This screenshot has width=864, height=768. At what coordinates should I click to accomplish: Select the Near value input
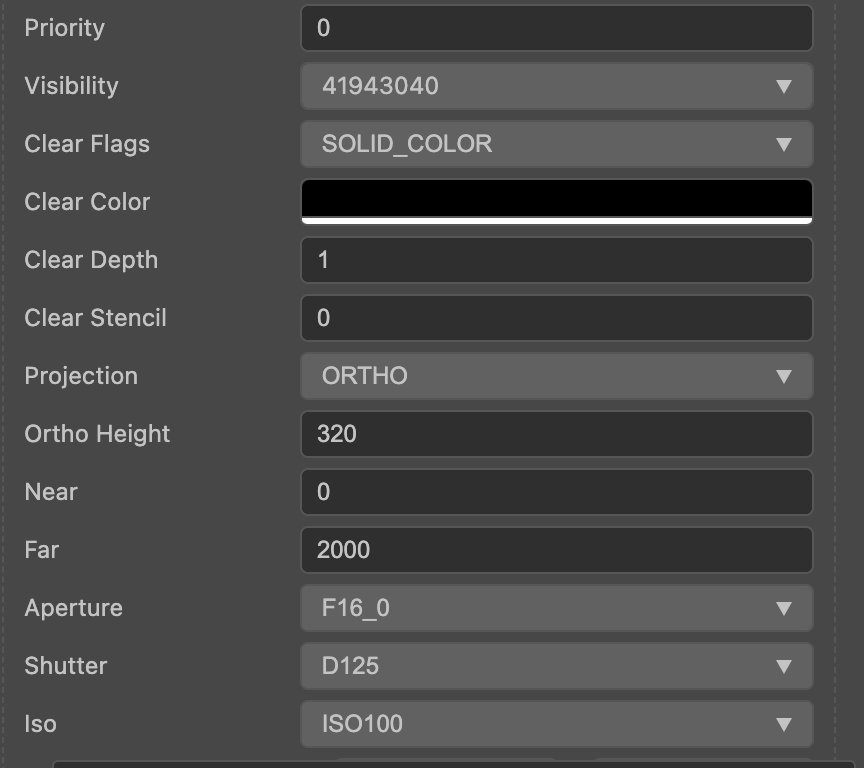click(x=556, y=492)
